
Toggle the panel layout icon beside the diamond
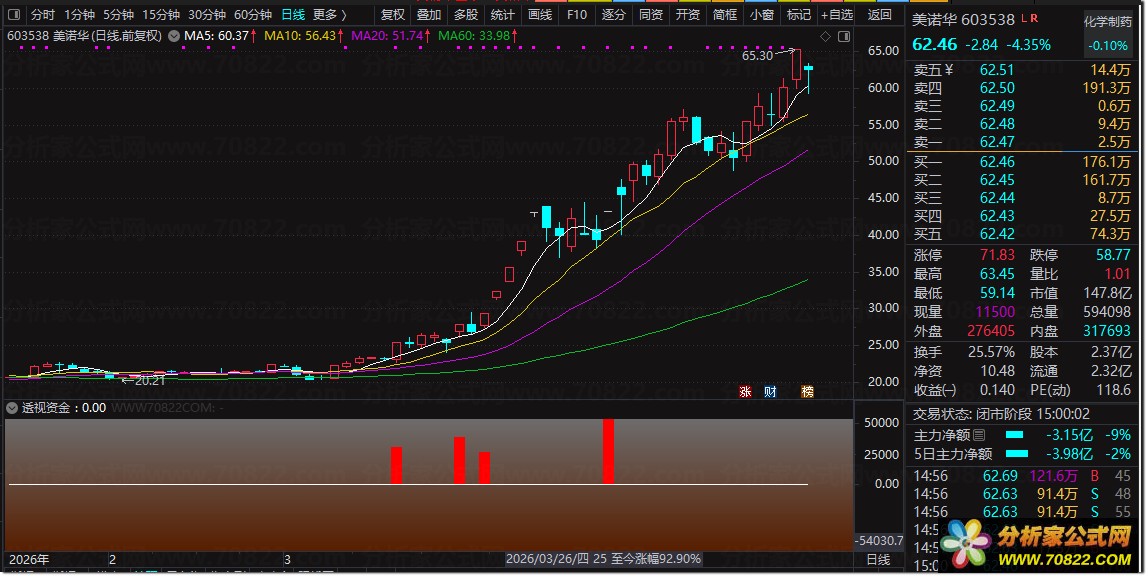tap(843, 36)
